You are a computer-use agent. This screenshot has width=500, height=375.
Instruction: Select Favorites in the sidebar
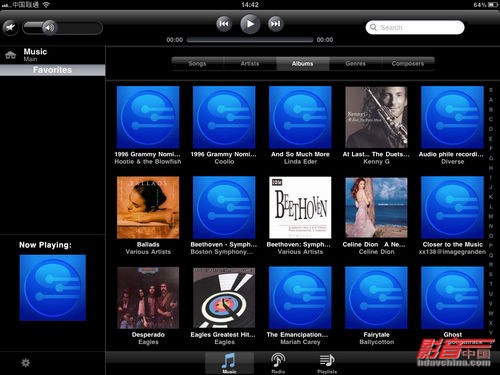tap(52, 70)
